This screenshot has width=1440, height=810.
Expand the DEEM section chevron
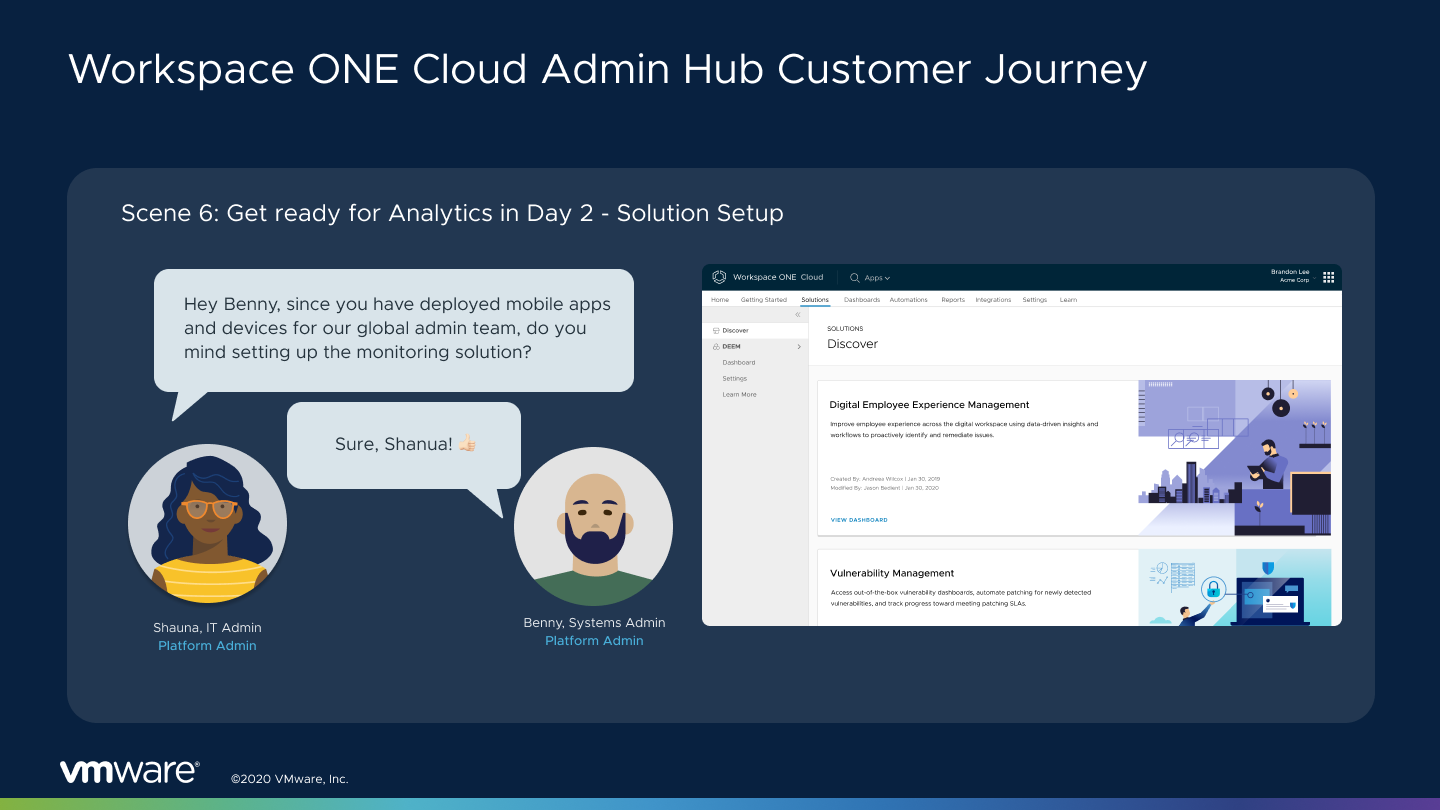[x=799, y=347]
